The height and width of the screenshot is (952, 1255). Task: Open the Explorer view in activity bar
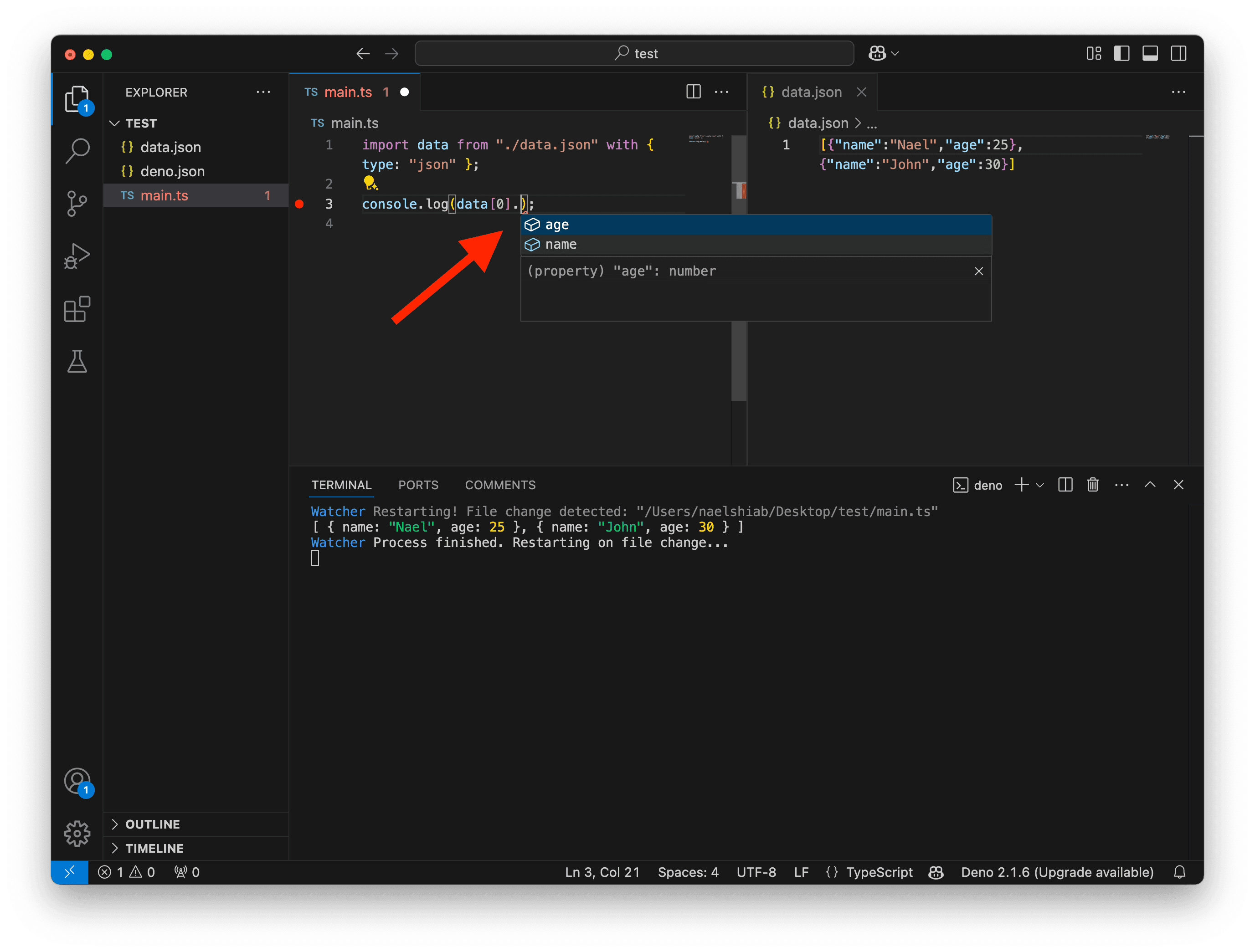point(77,99)
